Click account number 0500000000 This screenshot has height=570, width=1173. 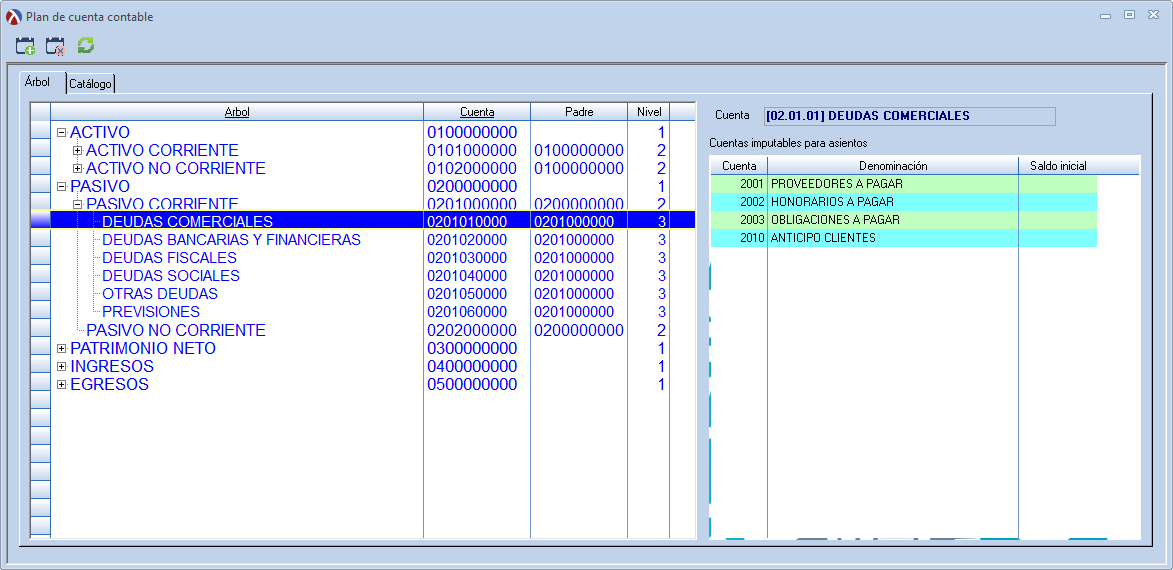pos(472,384)
